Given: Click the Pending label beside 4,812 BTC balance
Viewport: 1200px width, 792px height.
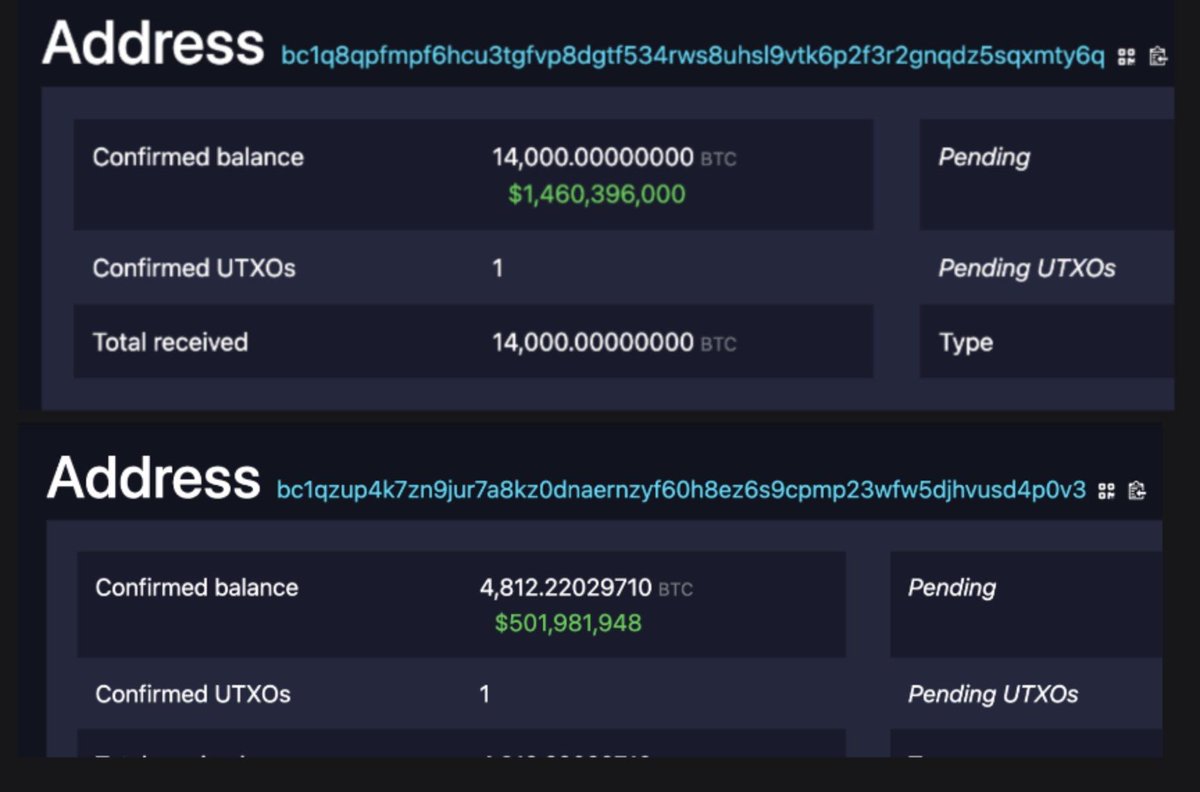Looking at the screenshot, I should click(952, 588).
